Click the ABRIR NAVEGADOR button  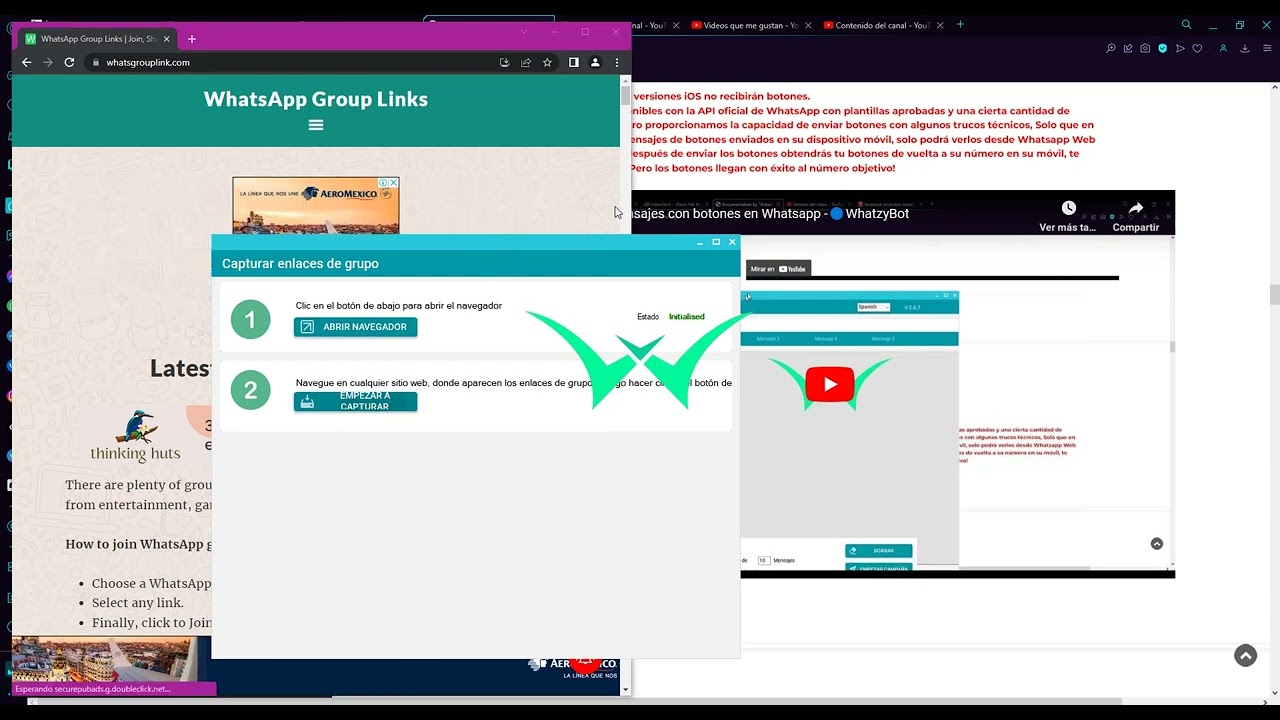[355, 327]
